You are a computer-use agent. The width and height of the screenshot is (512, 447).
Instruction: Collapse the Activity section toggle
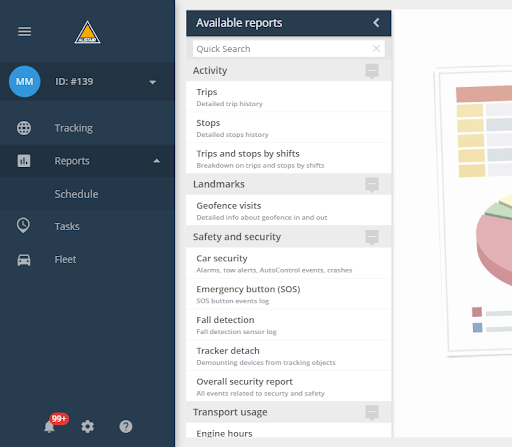tap(372, 71)
